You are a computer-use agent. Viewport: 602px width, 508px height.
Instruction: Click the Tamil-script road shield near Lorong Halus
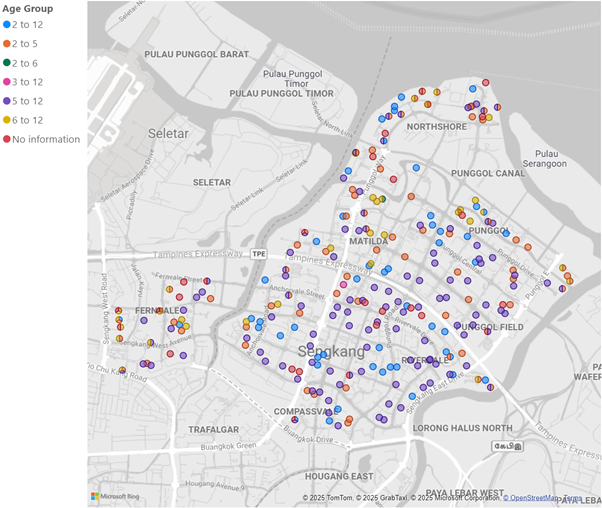click(508, 446)
